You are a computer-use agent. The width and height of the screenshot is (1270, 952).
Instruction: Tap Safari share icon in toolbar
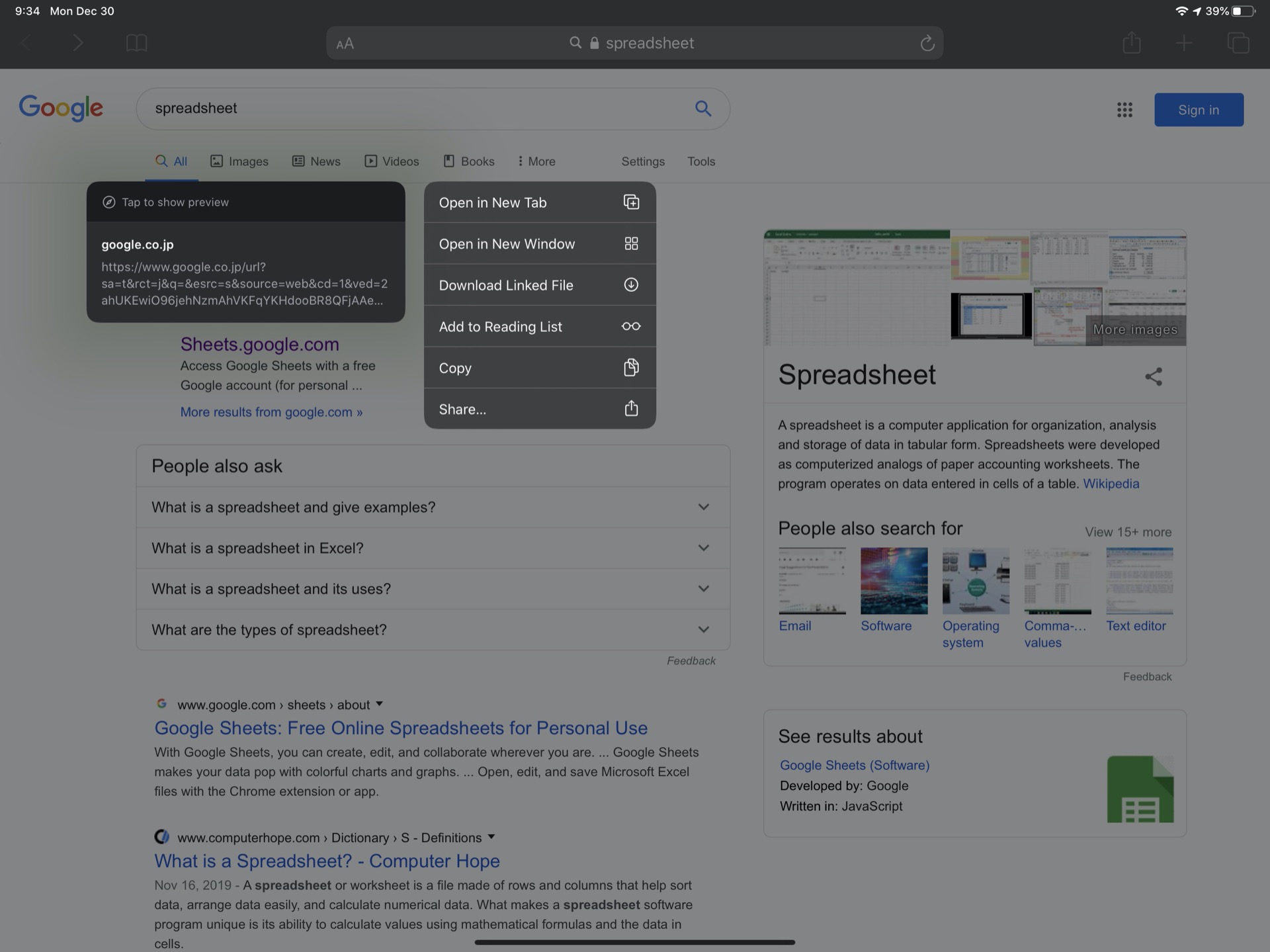click(x=1132, y=42)
